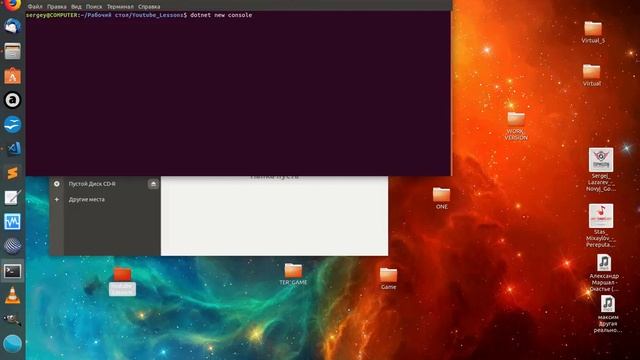Click the striped globe dock icon
The width and height of the screenshot is (640, 360).
coord(12,246)
